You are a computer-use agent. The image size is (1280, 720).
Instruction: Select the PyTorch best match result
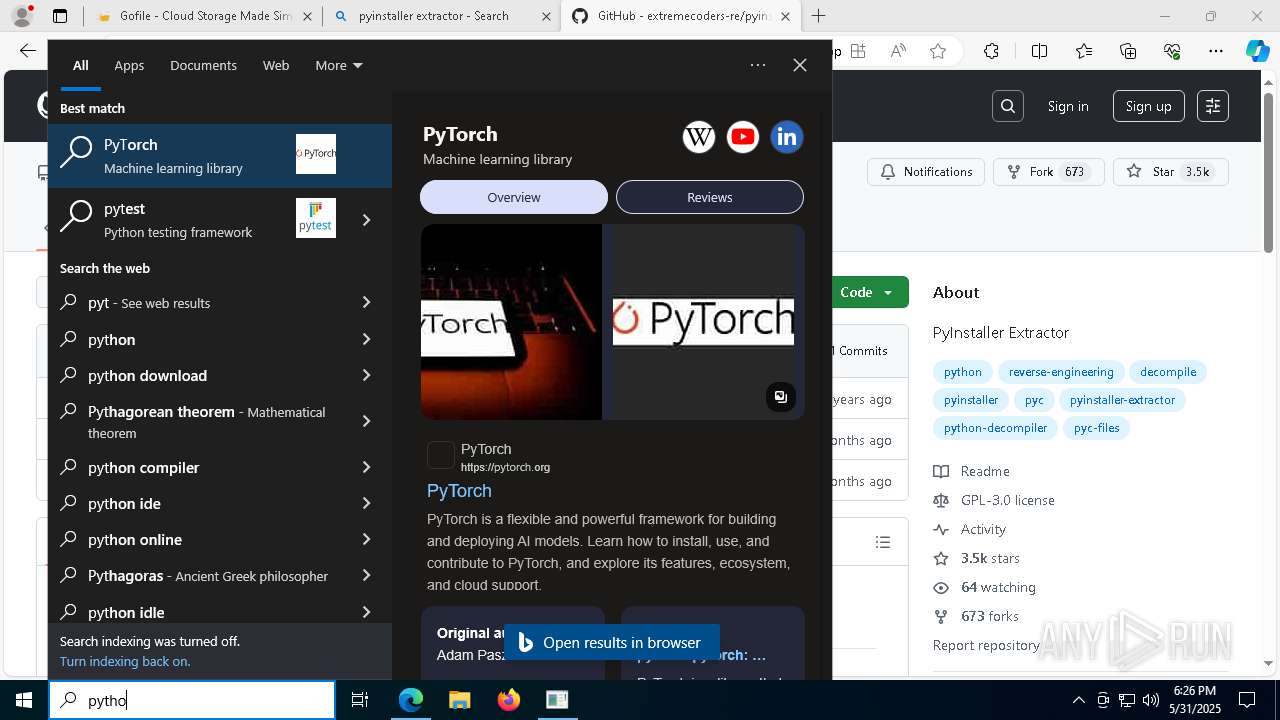(x=220, y=156)
